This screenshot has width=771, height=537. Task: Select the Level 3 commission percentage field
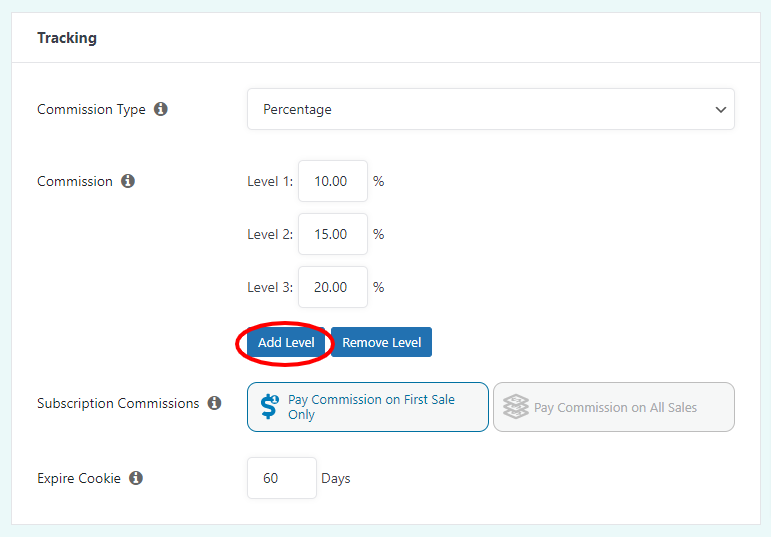[332, 287]
